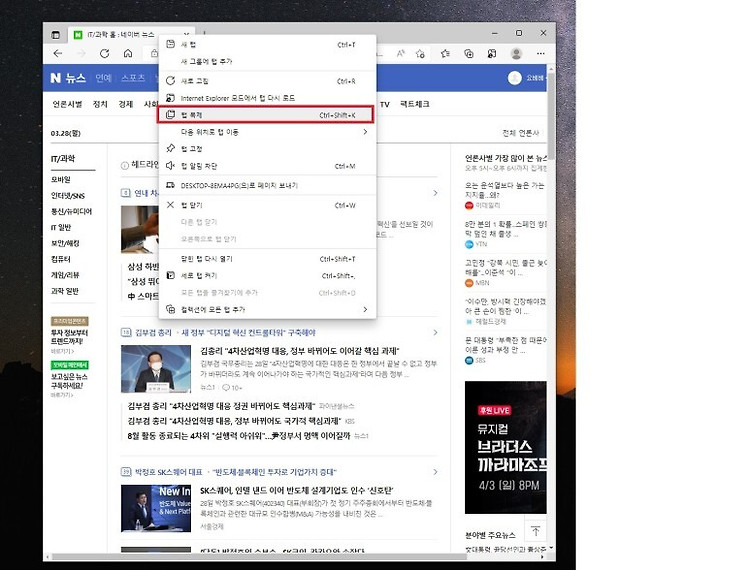This screenshot has width=750, height=570.
Task: Click the scroll-to-top arrow button
Action: tap(535, 531)
